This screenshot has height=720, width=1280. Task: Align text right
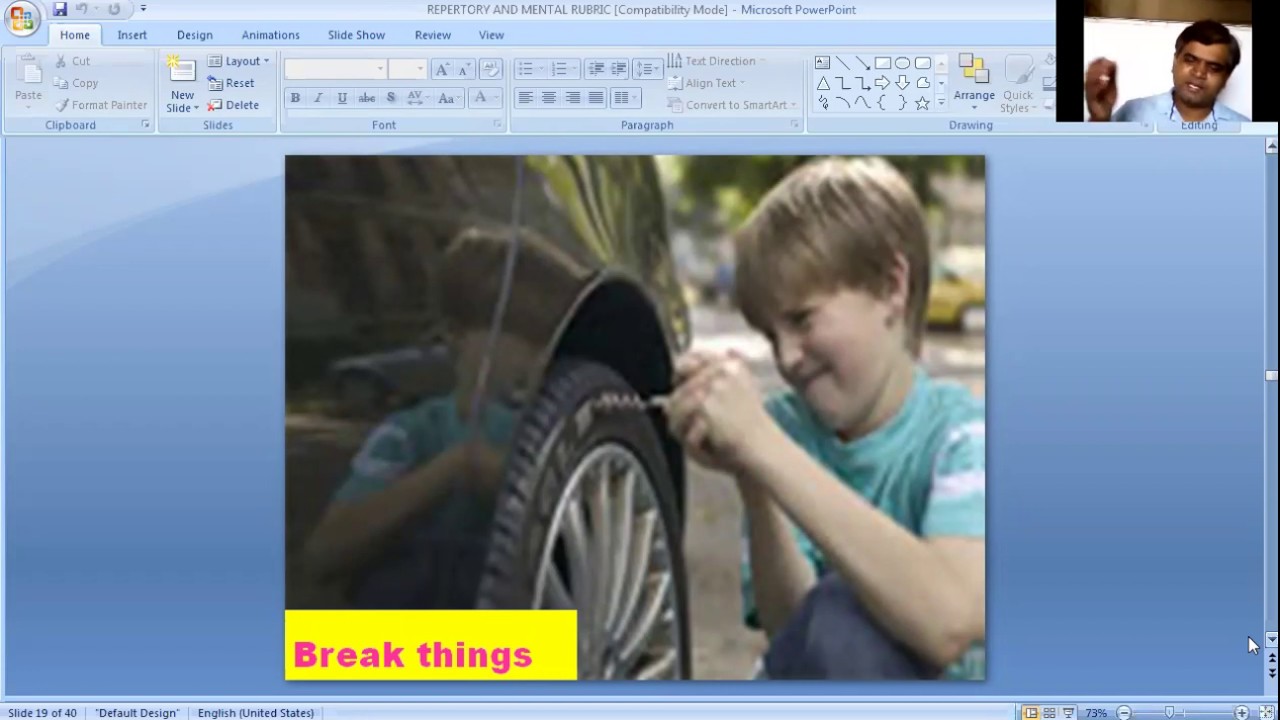pos(573,98)
